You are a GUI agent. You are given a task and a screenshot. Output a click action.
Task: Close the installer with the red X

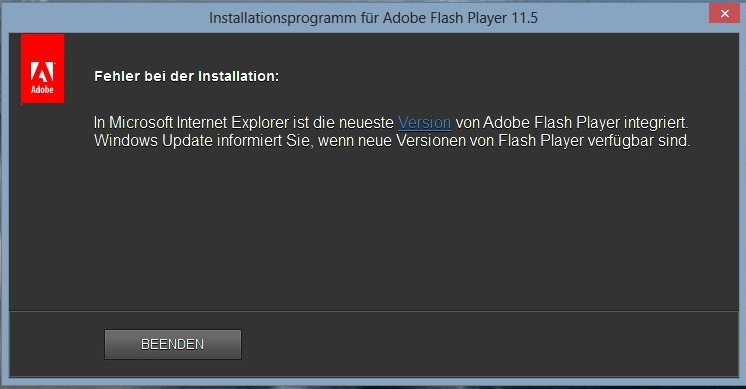point(724,13)
